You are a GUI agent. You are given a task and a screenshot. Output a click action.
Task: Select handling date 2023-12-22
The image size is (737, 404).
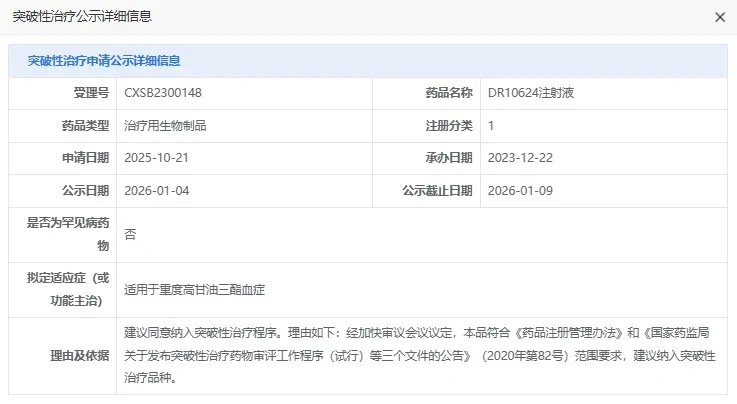coord(520,158)
